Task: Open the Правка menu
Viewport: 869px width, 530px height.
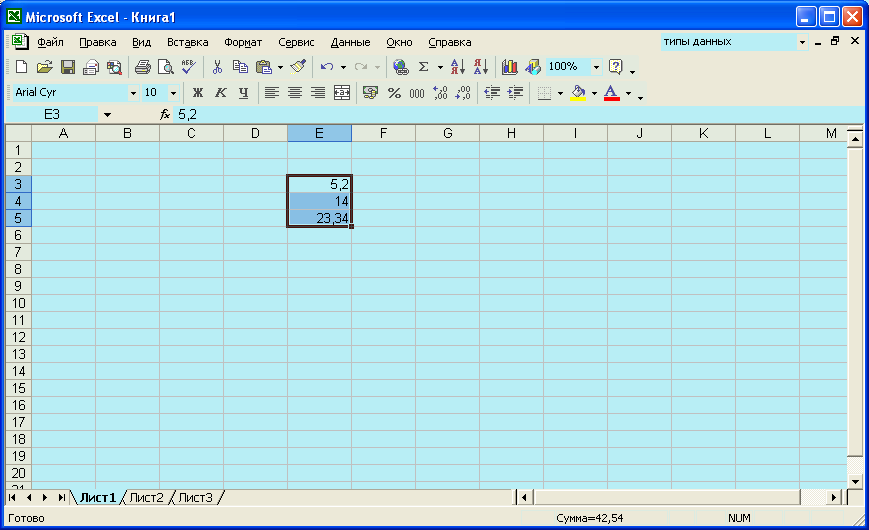Action: click(x=98, y=42)
